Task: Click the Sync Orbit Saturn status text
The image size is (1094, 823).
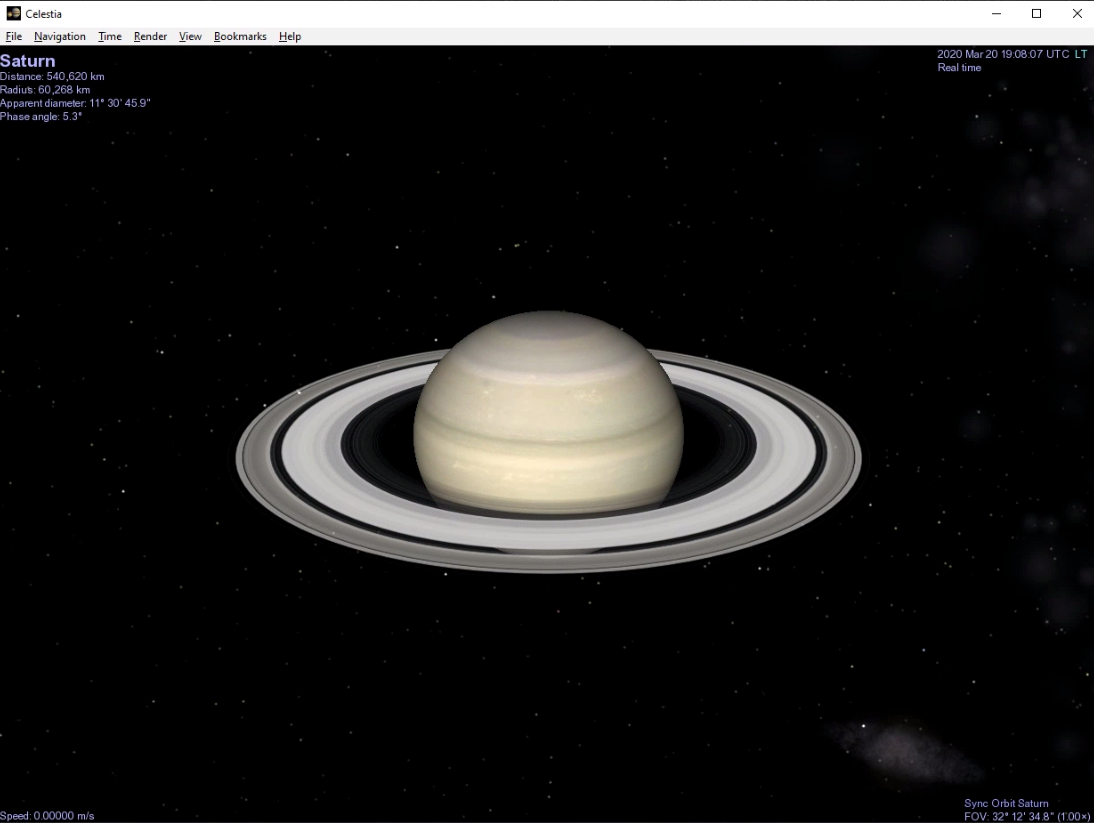Action: (x=1005, y=802)
